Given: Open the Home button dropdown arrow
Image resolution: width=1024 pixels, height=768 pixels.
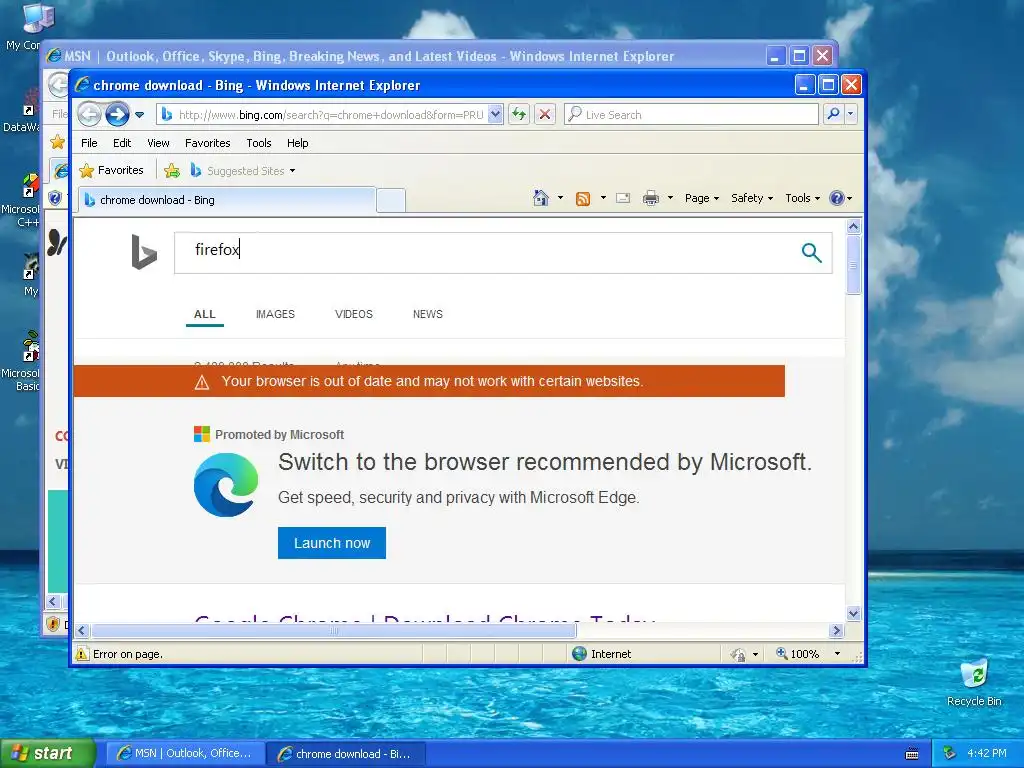Looking at the screenshot, I should (560, 198).
